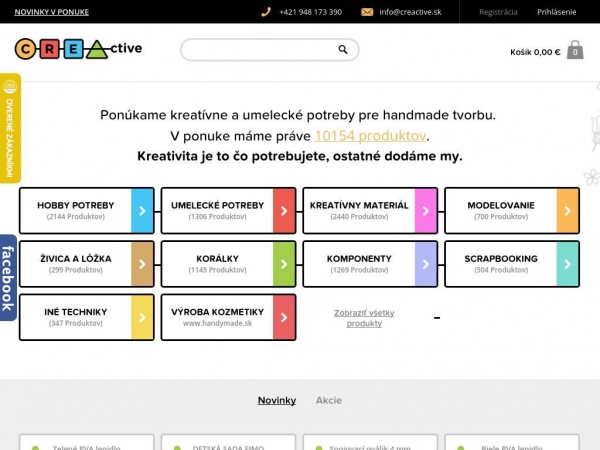Open the Korálky category
Viewport: 600px width, 450px height.
pos(228,264)
